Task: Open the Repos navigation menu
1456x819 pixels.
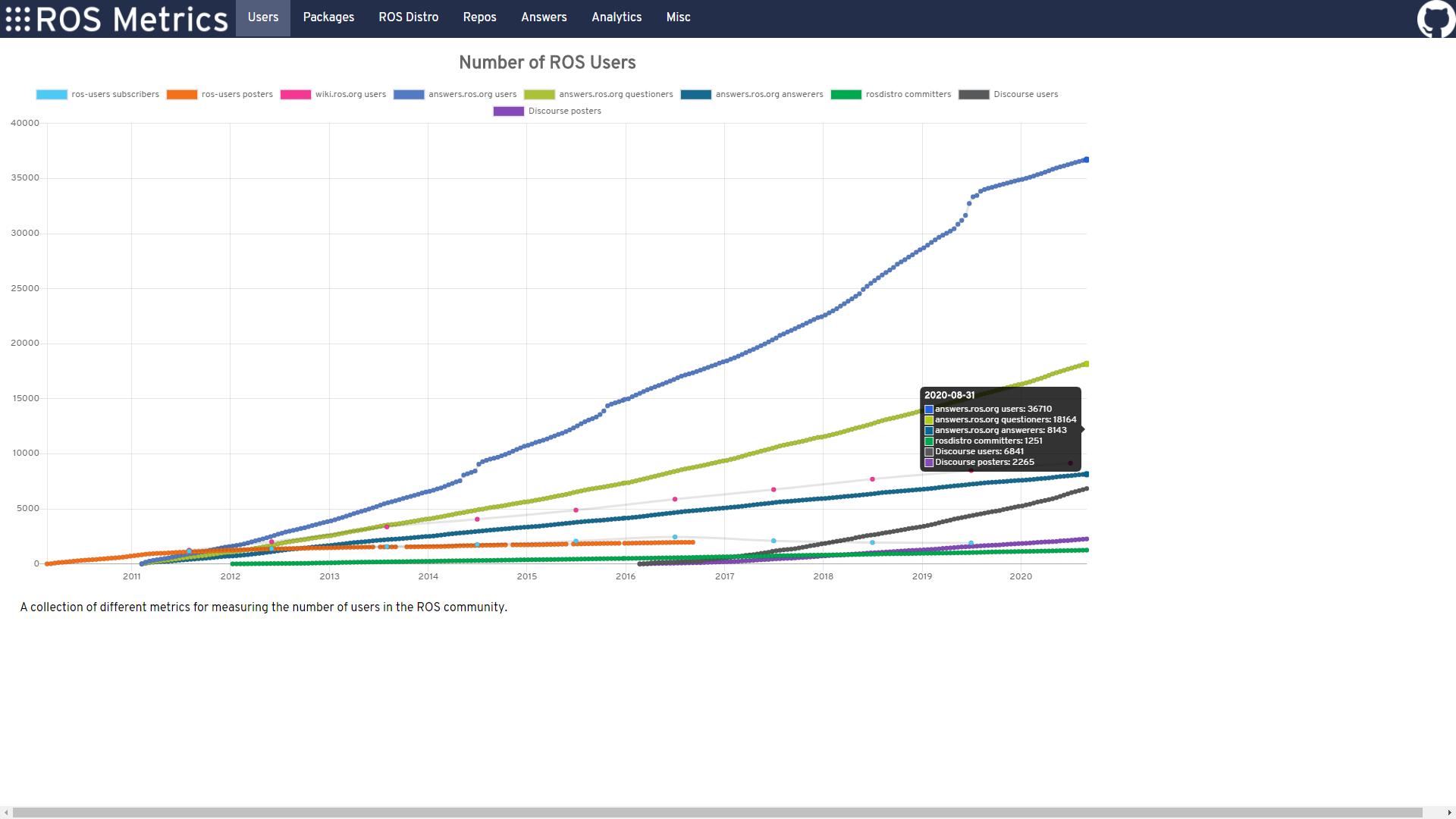Action: [479, 17]
